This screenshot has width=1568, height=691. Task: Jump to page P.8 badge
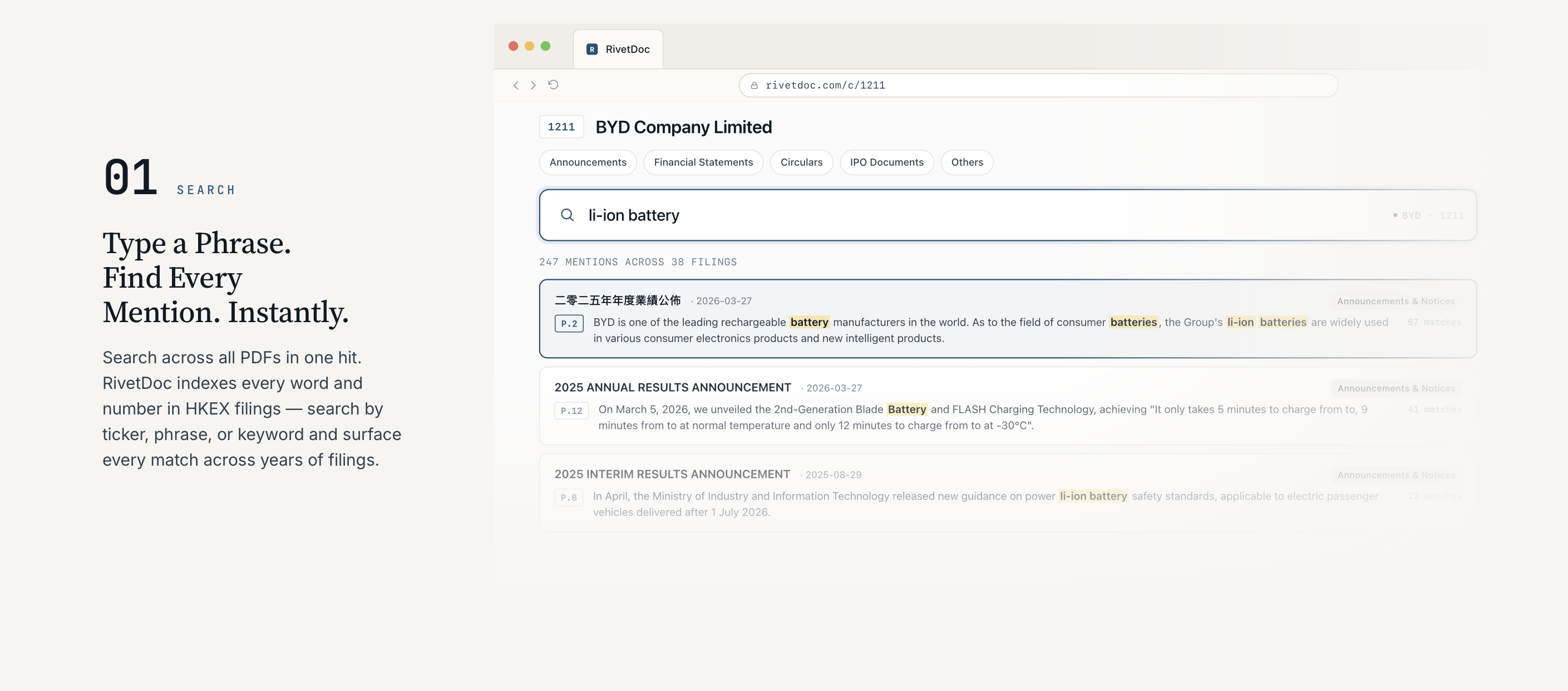pyautogui.click(x=569, y=497)
